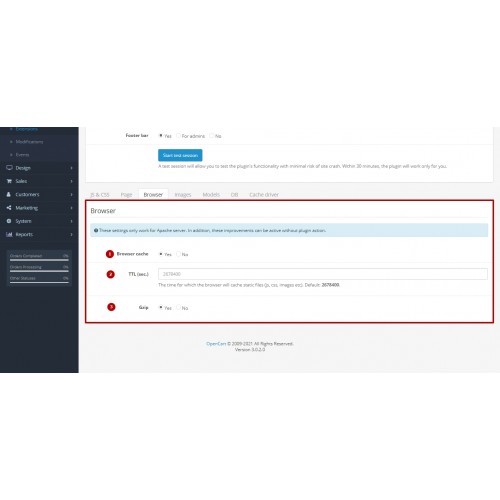Expand the Marketing menu chevron
Image resolution: width=500 pixels, height=500 pixels.
point(71,208)
